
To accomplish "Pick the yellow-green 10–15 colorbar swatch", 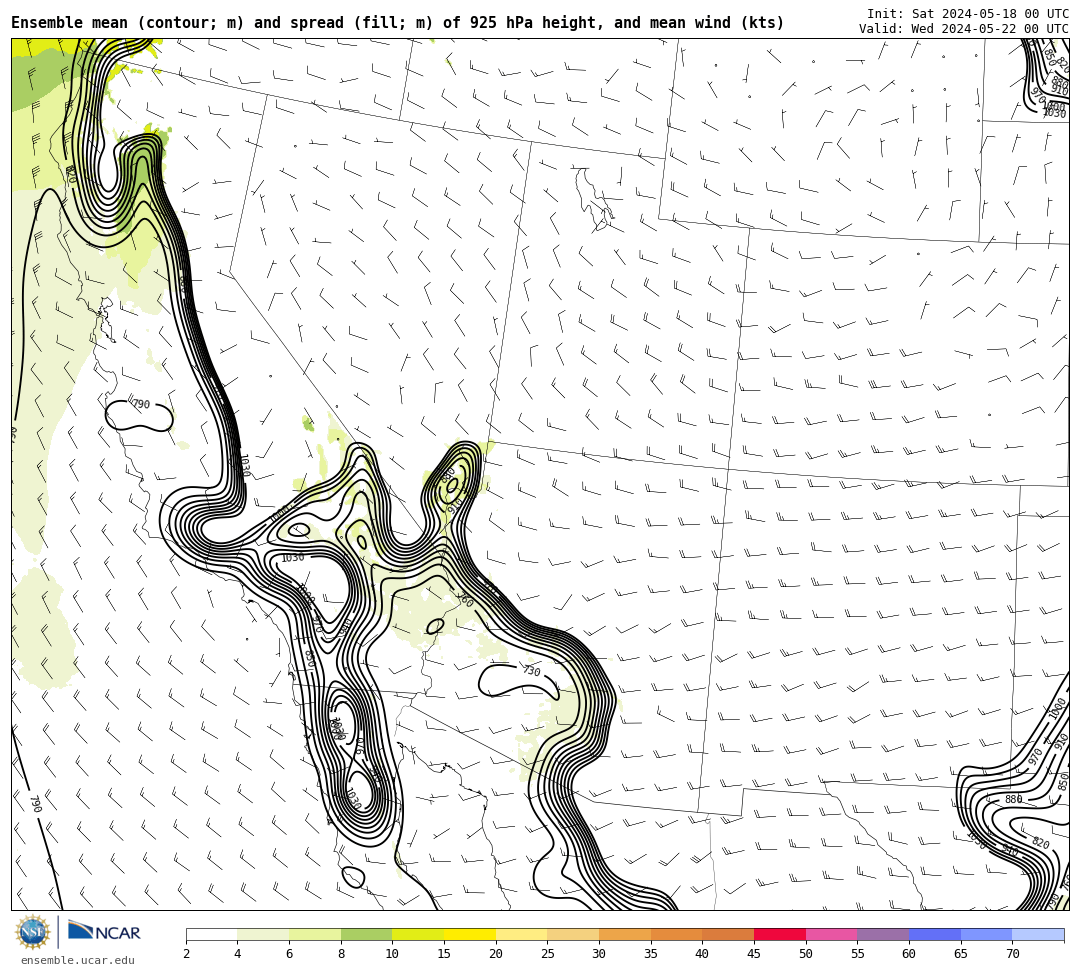I will (x=418, y=934).
